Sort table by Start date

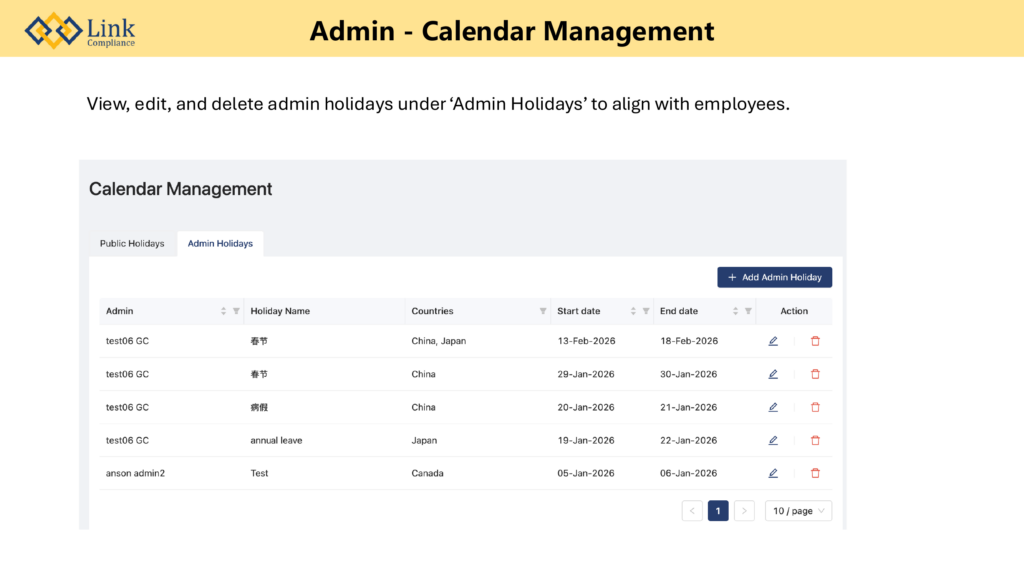pyautogui.click(x=633, y=311)
